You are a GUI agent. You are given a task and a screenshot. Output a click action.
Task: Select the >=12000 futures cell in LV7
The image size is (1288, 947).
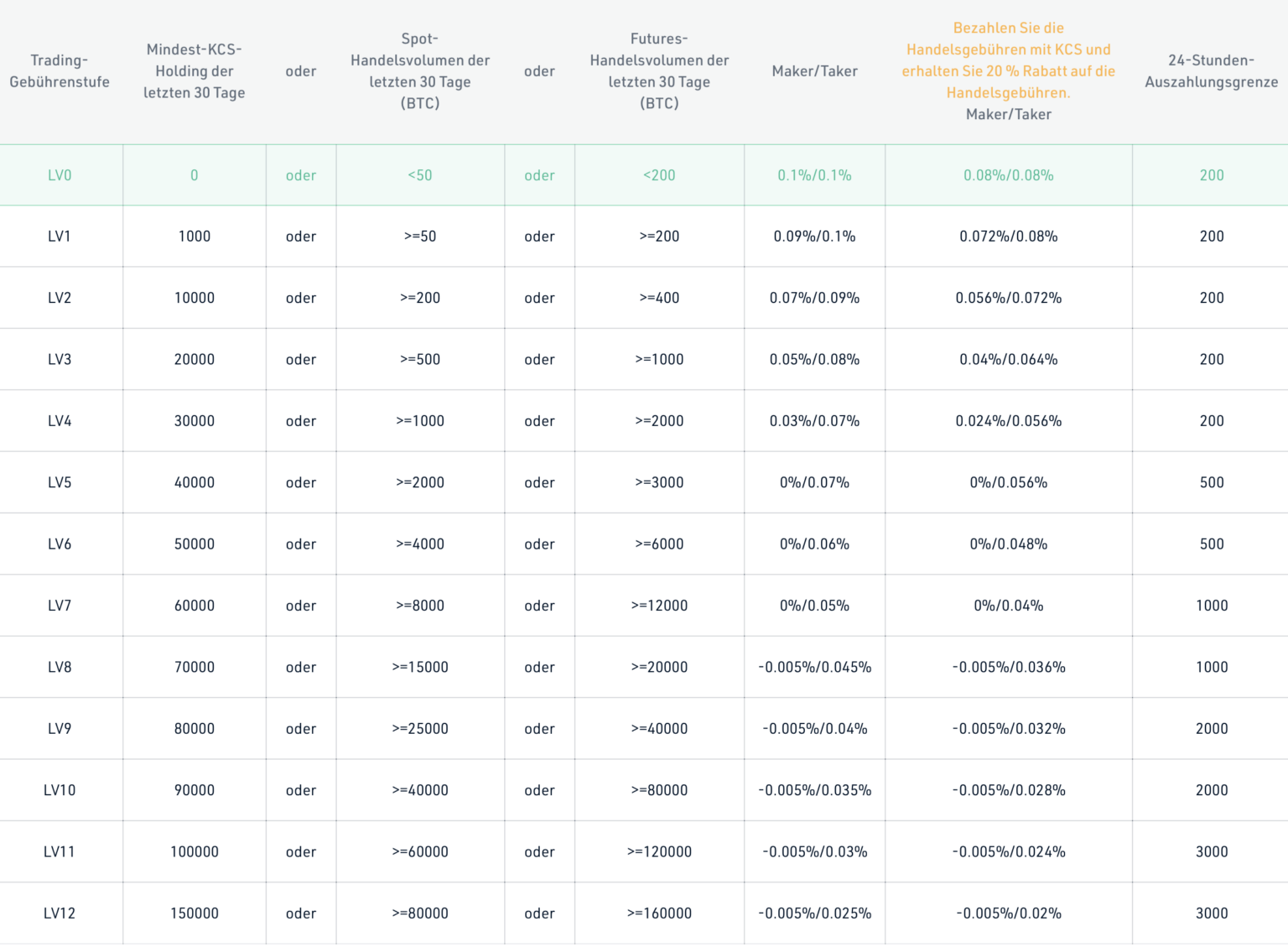pos(659,606)
